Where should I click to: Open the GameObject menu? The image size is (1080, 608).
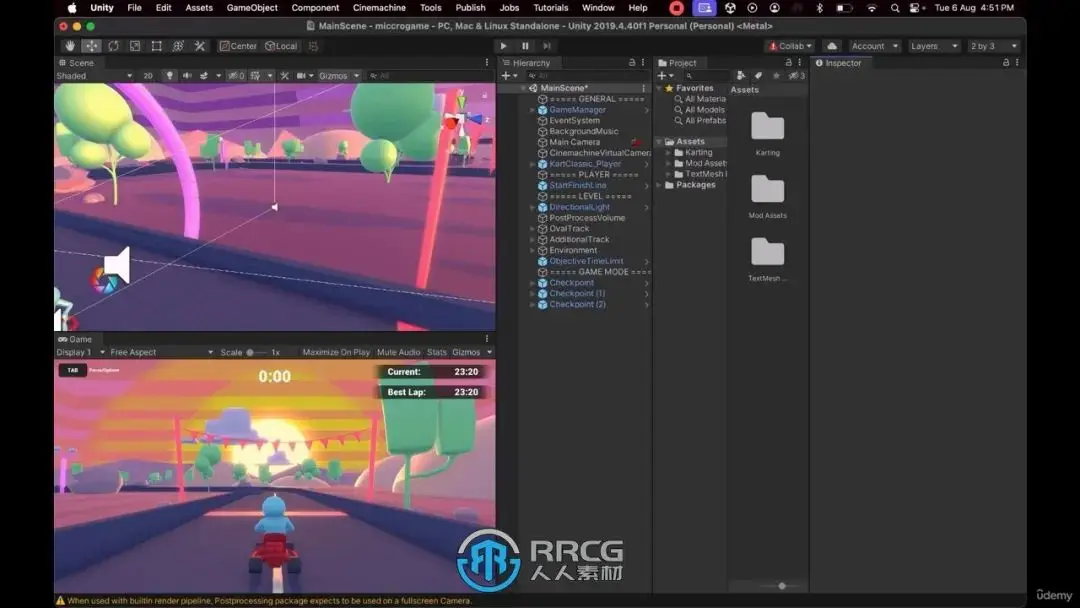252,8
